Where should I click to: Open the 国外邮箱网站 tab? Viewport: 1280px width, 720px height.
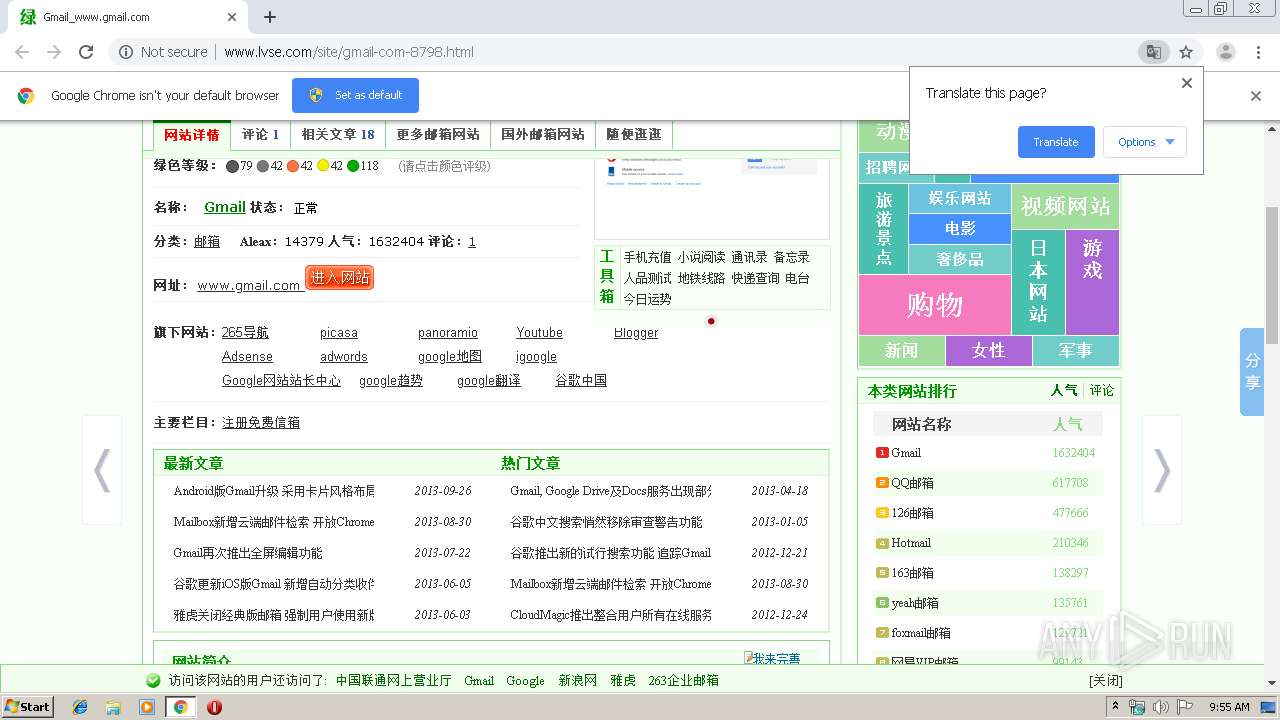tap(543, 135)
